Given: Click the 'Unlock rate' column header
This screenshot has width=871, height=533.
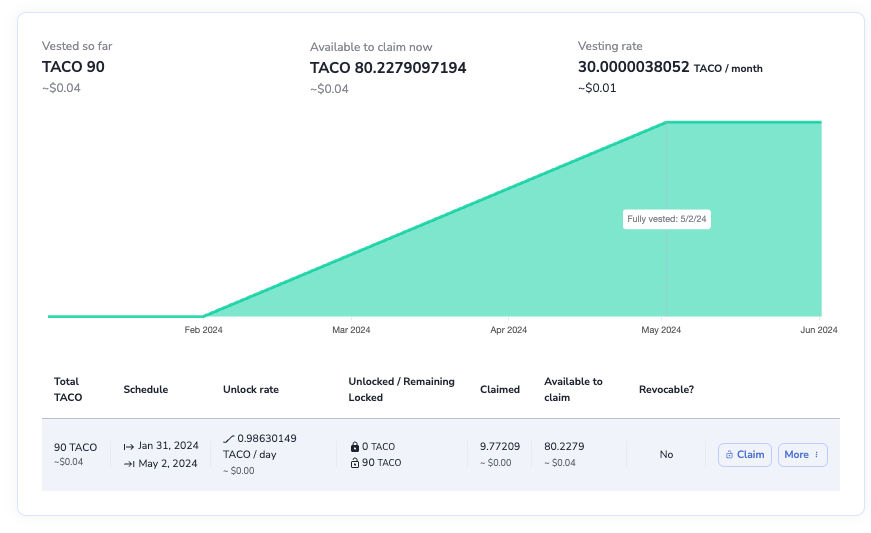Looking at the screenshot, I should pos(251,389).
